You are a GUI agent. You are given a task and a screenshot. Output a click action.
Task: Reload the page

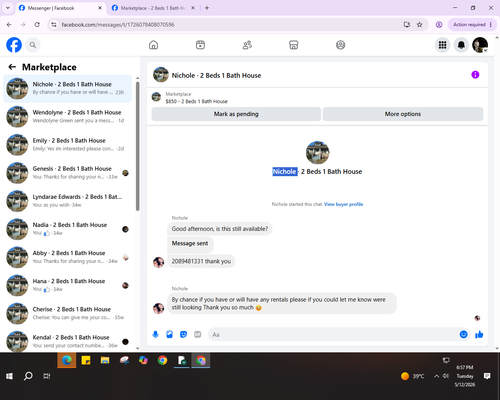coord(37,25)
